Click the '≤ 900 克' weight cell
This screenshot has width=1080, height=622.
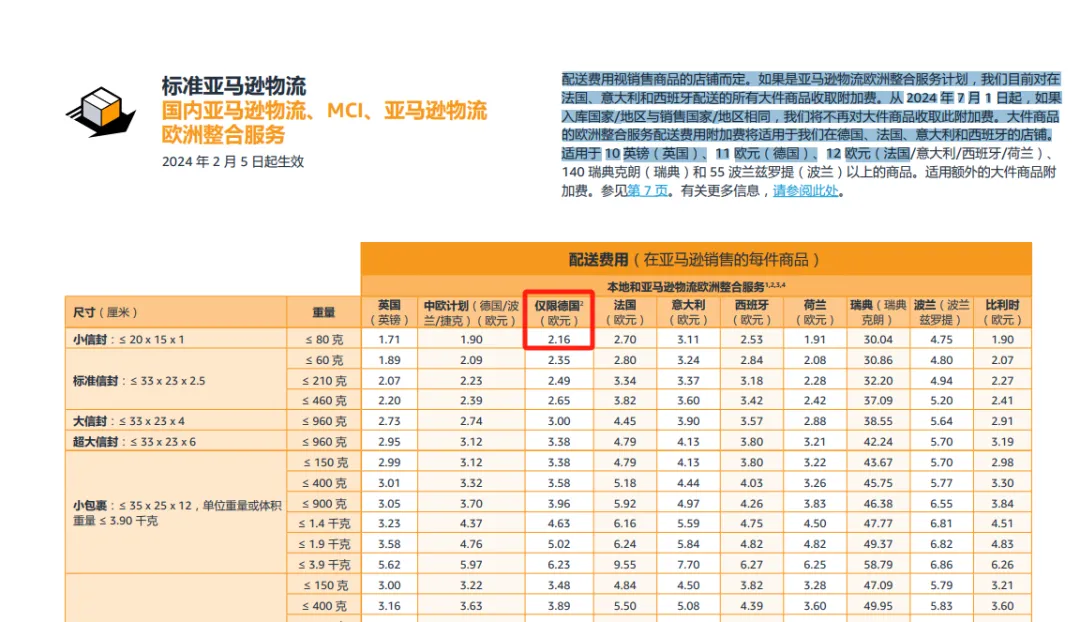pos(324,504)
